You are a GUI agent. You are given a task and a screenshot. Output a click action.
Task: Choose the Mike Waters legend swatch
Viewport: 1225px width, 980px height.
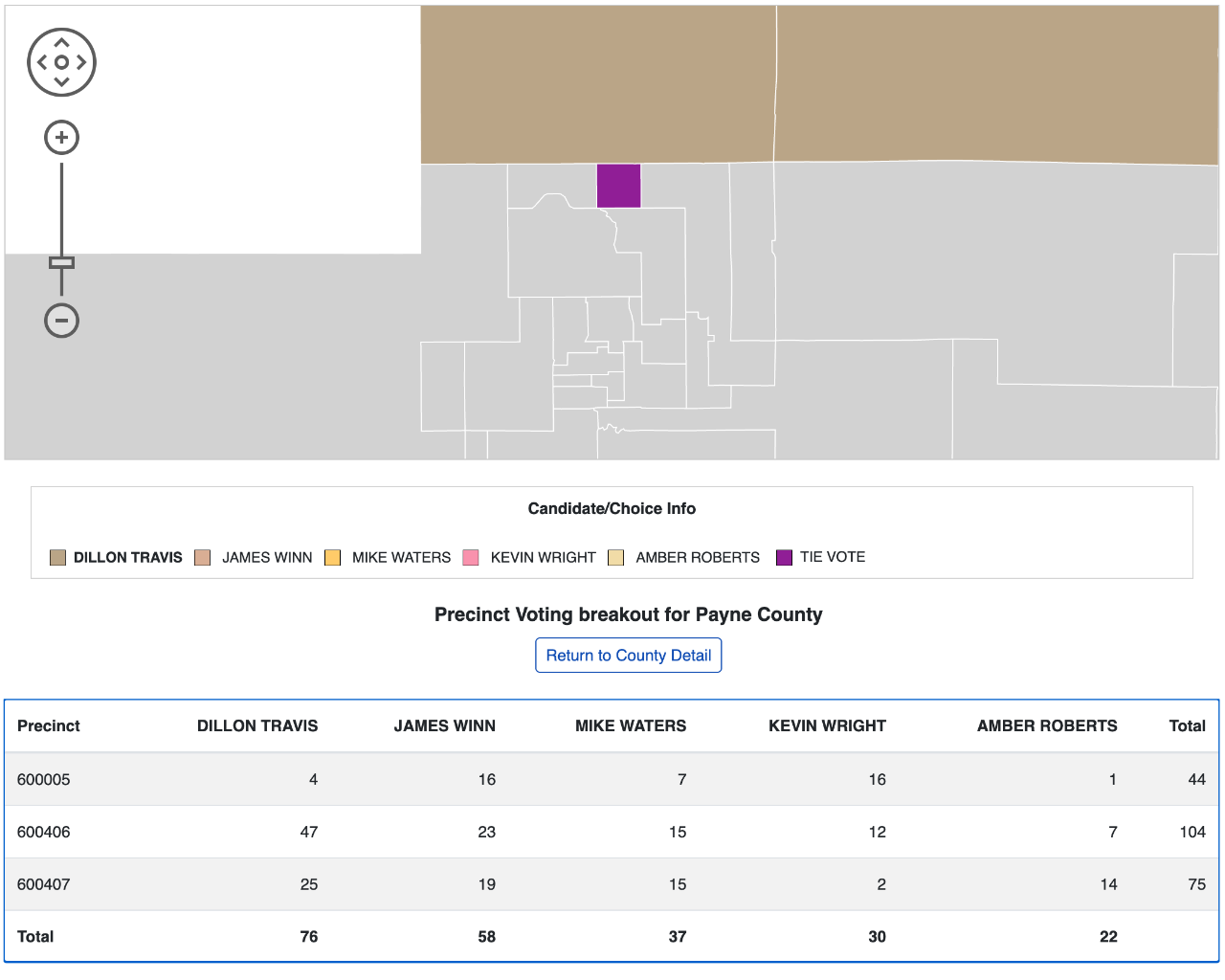point(332,558)
